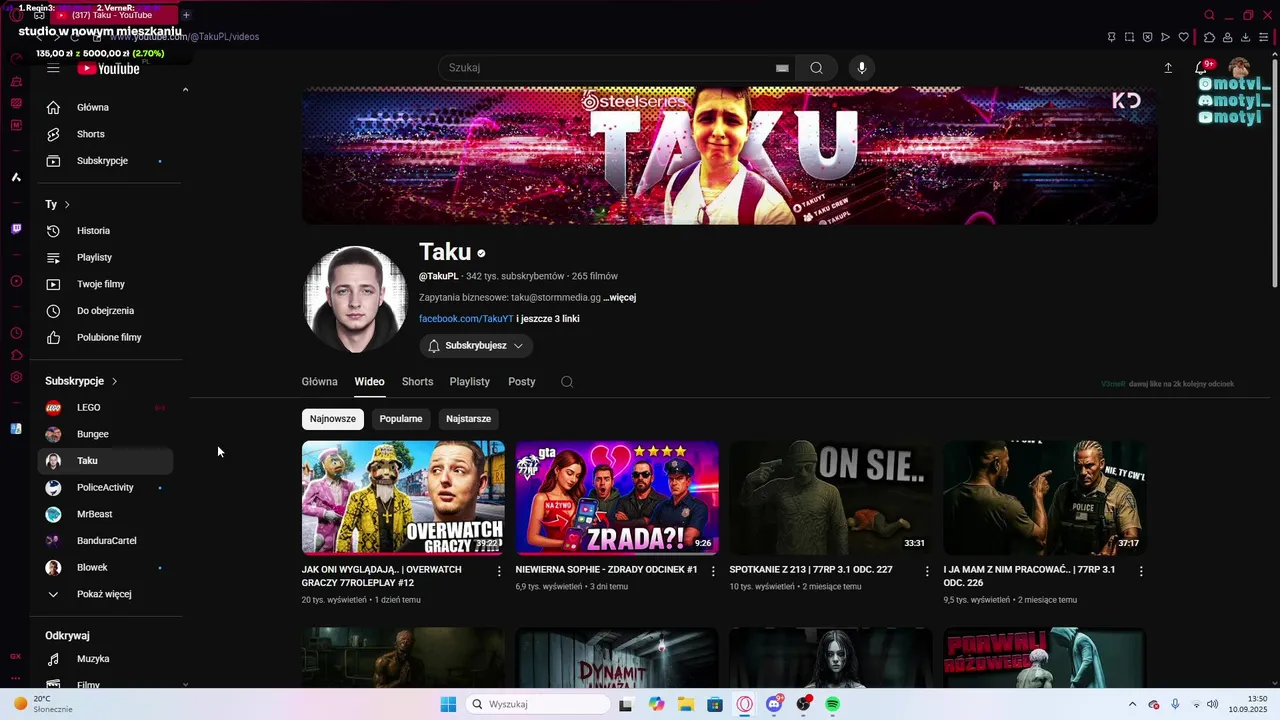The image size is (1280, 720).
Task: Open options menu for NIEWIERNA SOPHIE video
Action: pyautogui.click(x=713, y=571)
